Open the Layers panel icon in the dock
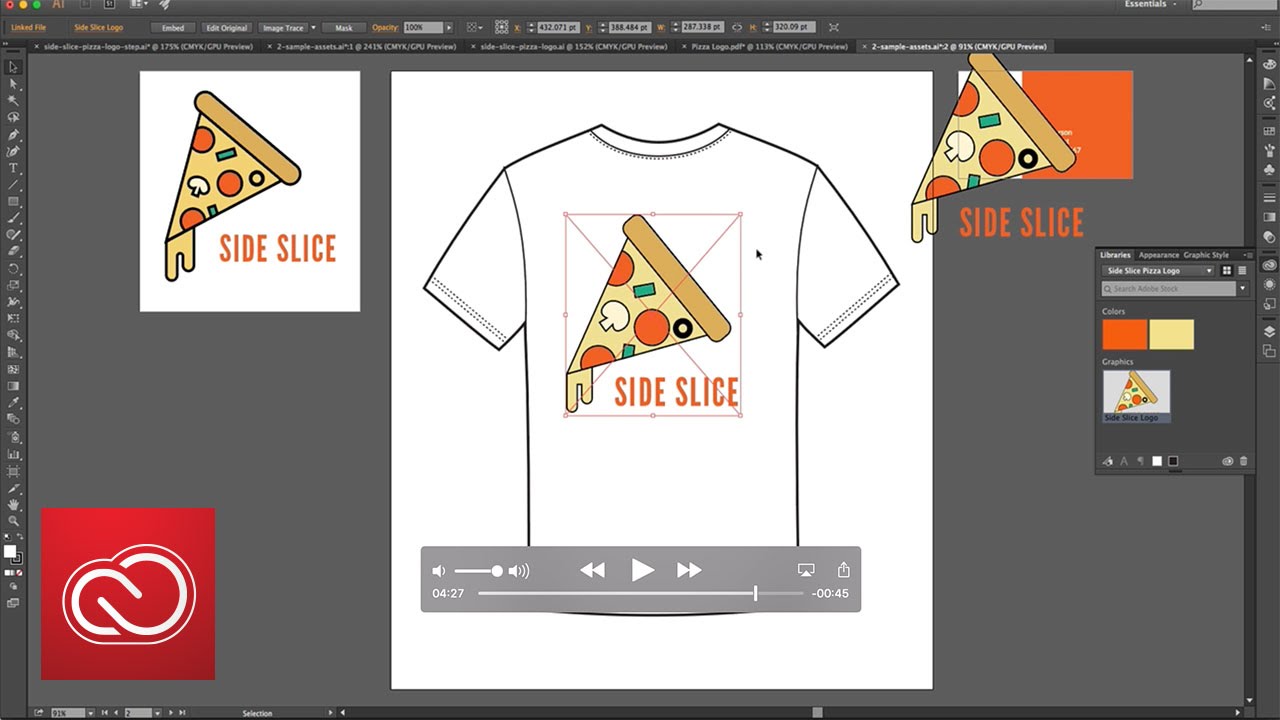Screen dimensions: 1280x720 [1269, 332]
